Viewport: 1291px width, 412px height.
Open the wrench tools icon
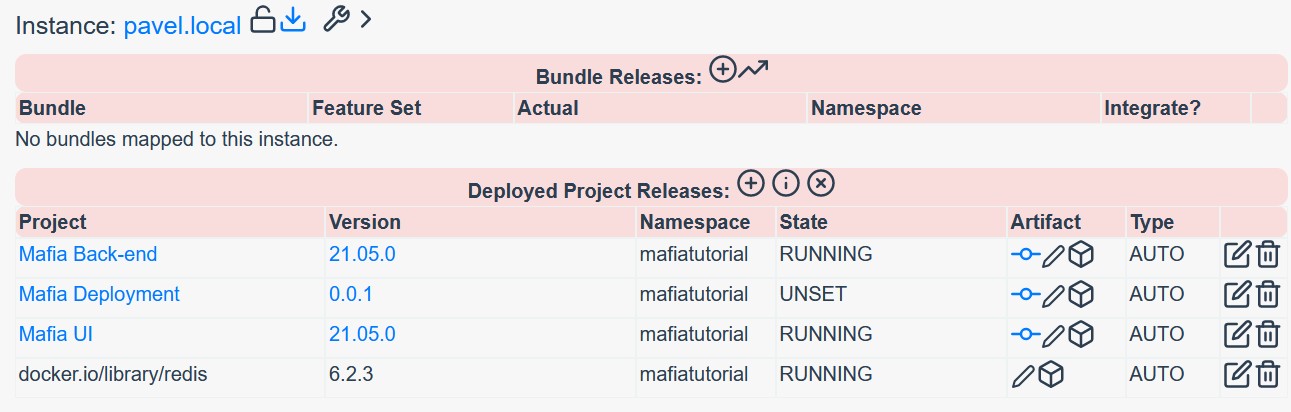click(337, 20)
